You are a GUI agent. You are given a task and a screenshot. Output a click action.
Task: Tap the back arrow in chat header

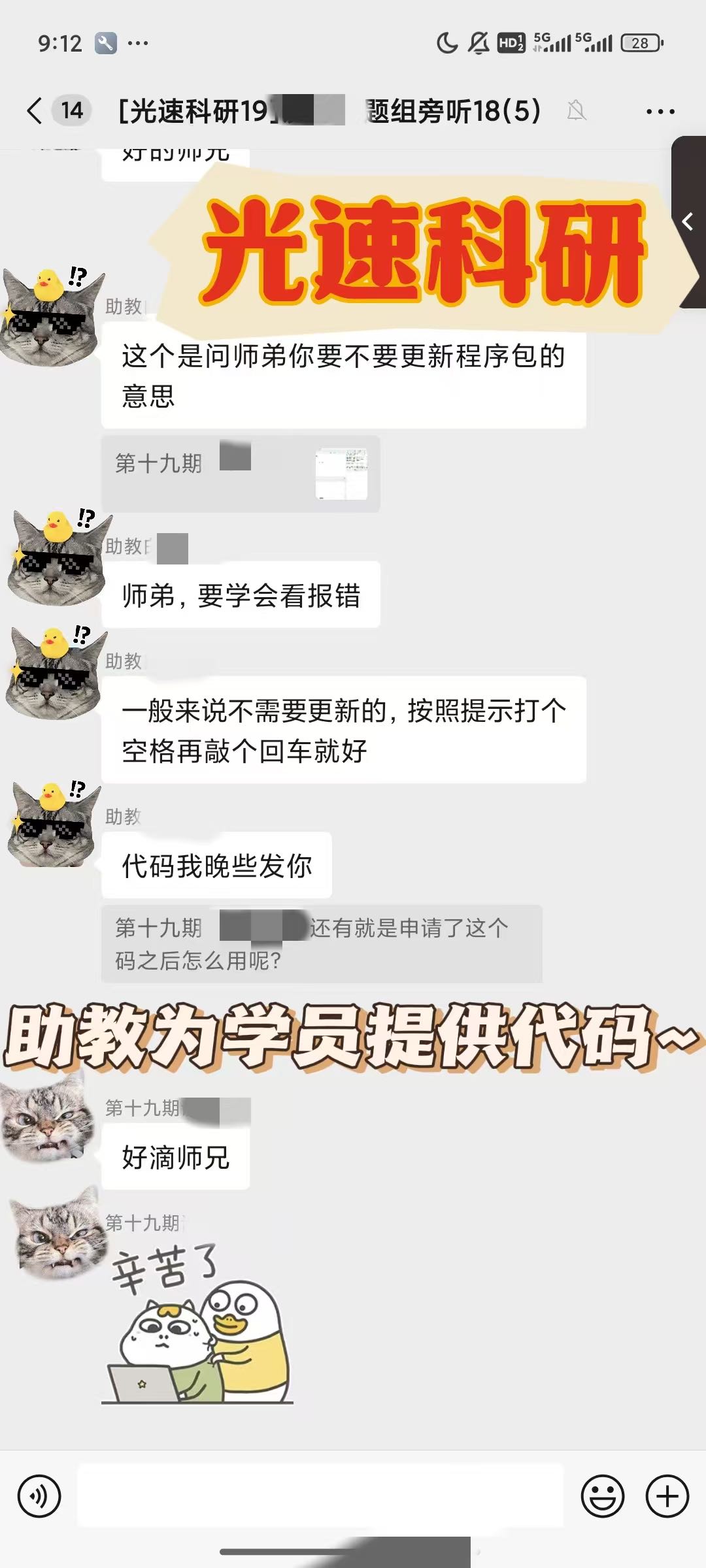[35, 110]
